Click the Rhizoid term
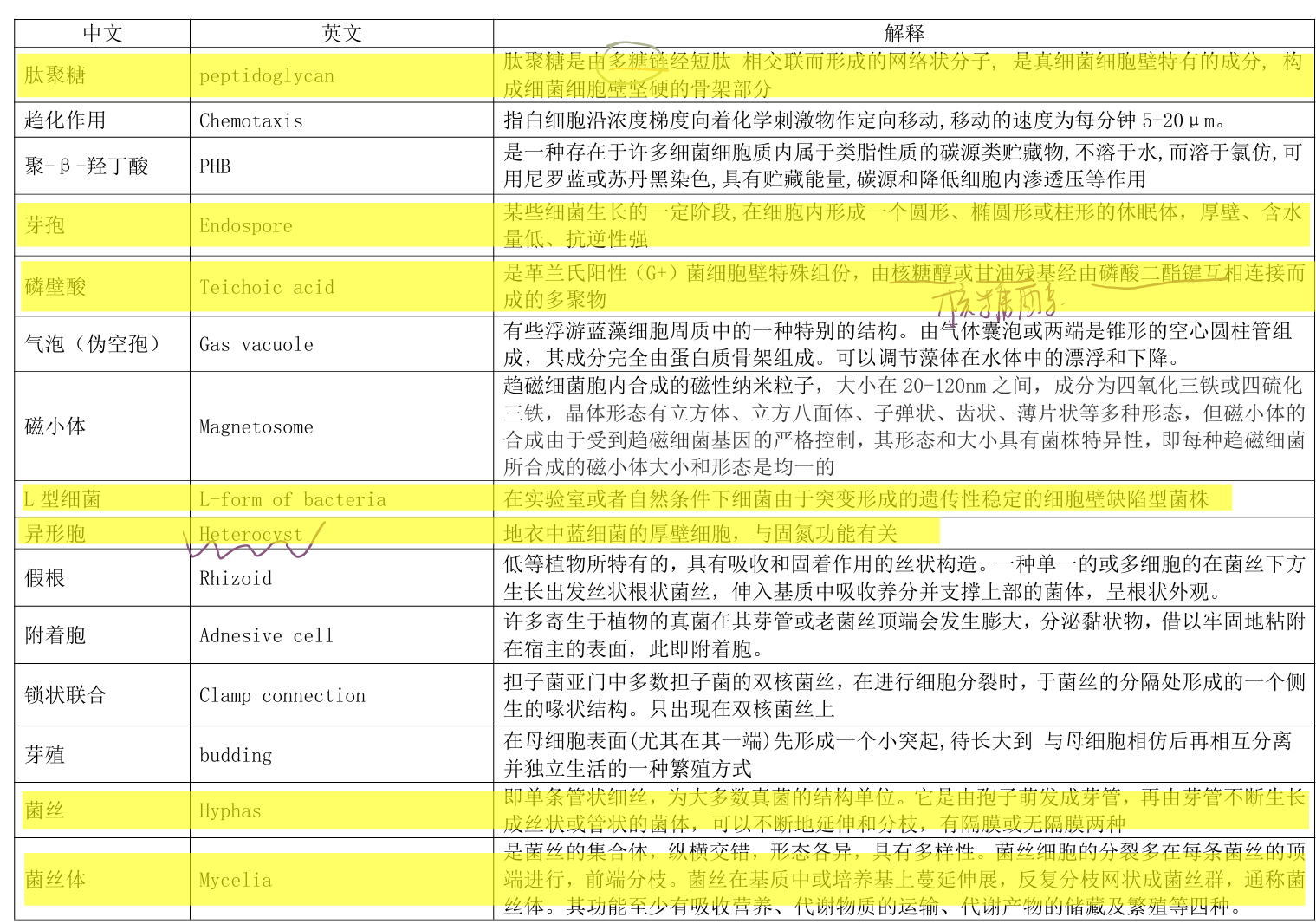The height and width of the screenshot is (924, 1316). coord(235,579)
